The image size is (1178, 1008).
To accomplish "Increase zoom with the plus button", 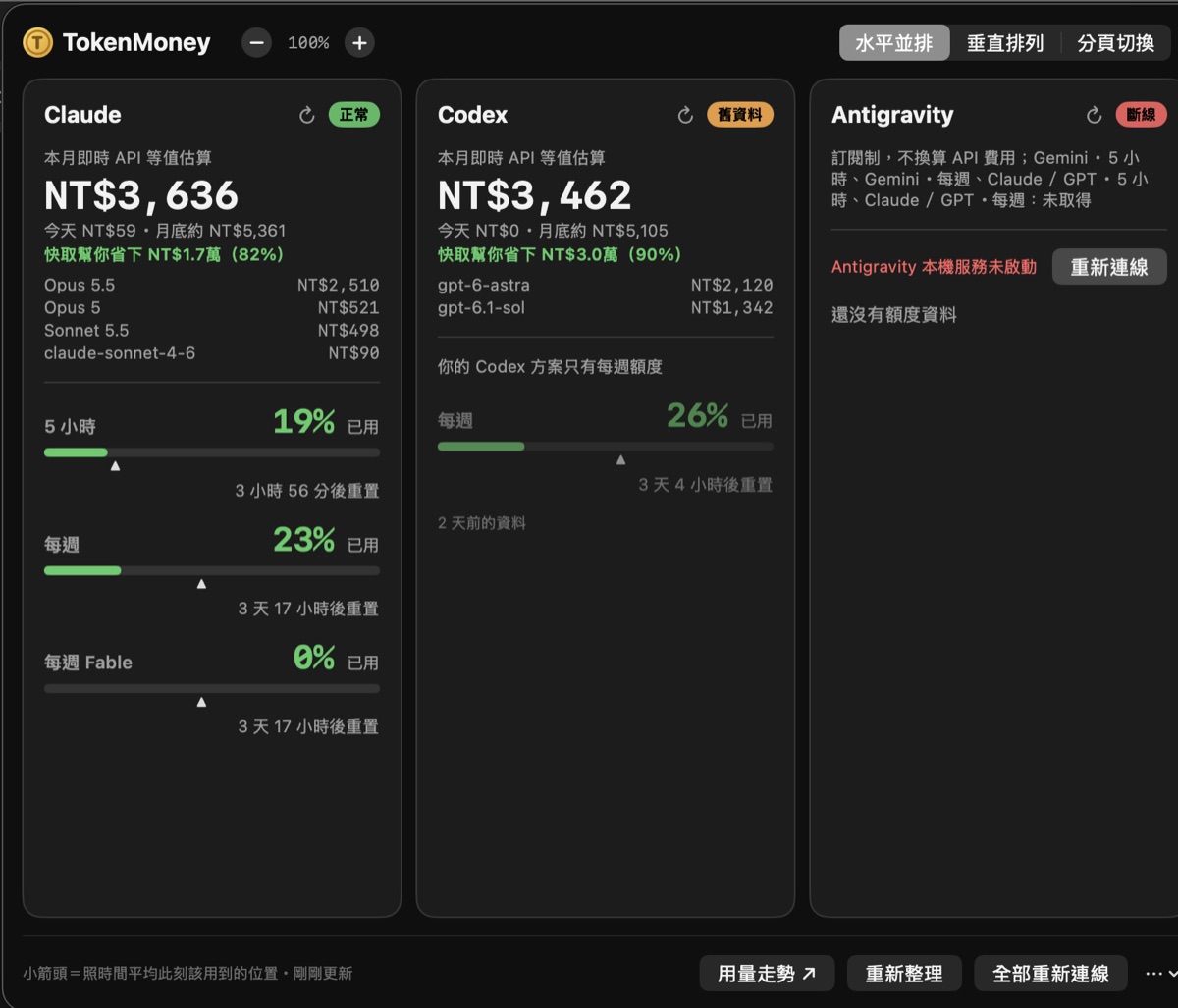I will pyautogui.click(x=359, y=42).
